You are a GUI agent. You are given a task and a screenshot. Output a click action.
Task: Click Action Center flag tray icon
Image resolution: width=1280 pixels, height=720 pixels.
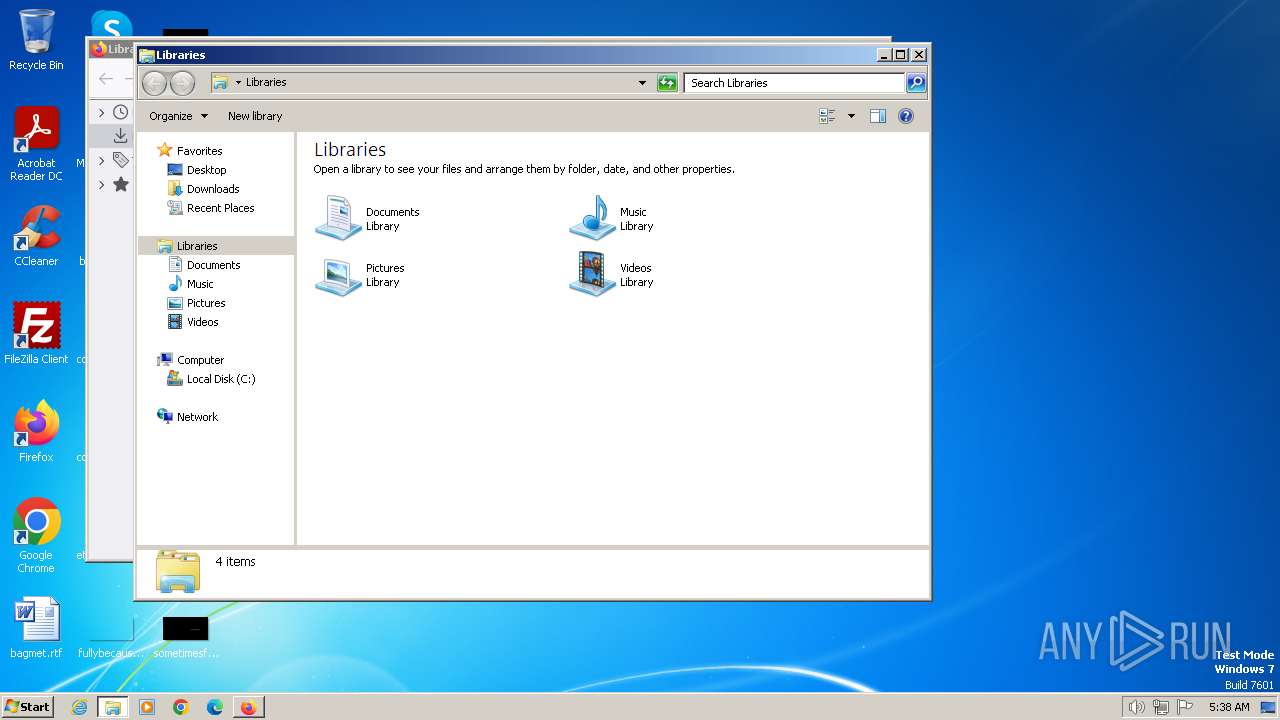point(1185,707)
